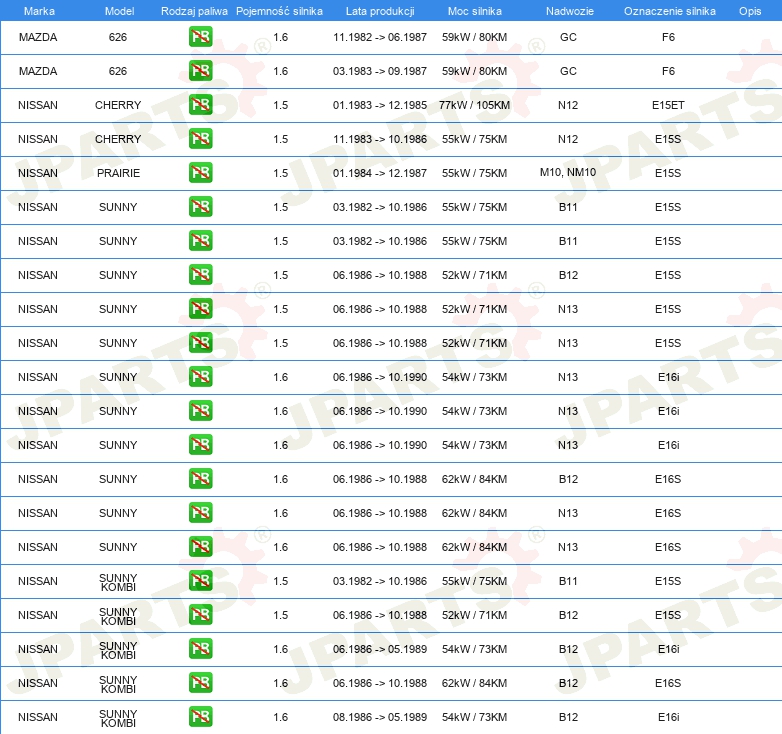Select the date range 06.1986 -> 05.1989
Screen dimensions: 782x734
click(x=380, y=649)
